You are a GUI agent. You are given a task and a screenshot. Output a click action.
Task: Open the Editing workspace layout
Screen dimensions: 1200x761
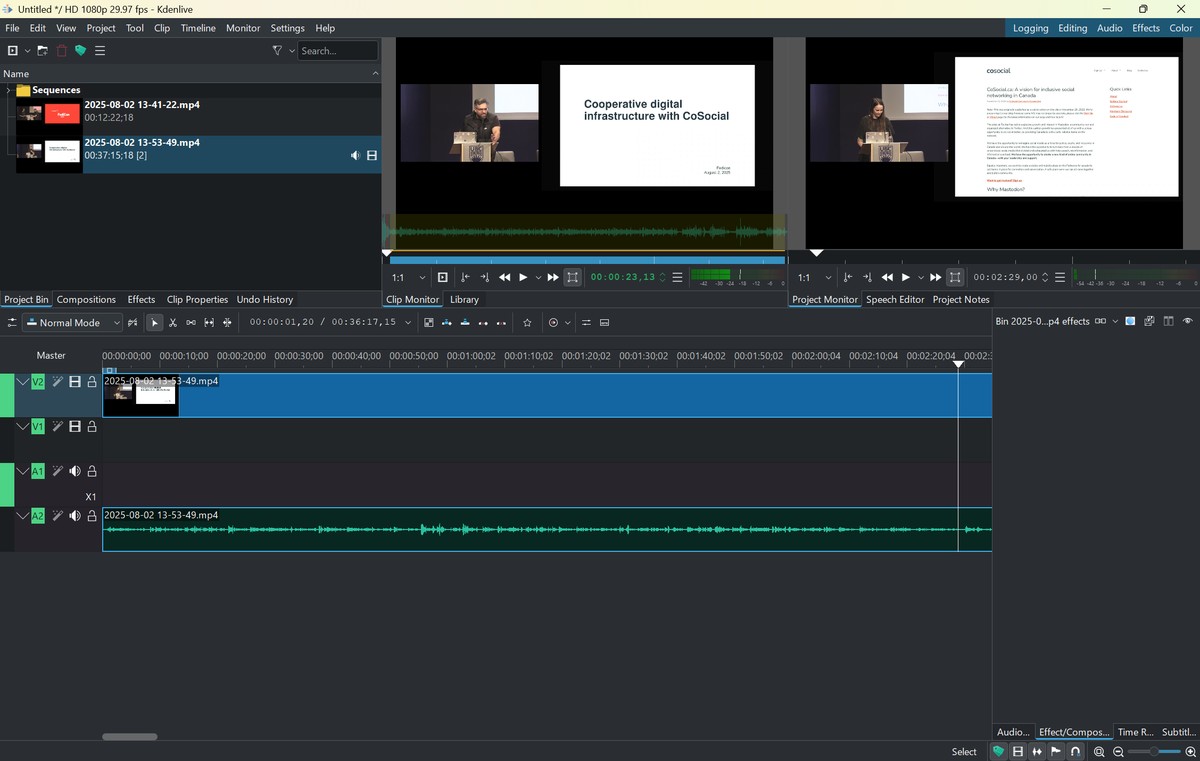[x=1072, y=28]
